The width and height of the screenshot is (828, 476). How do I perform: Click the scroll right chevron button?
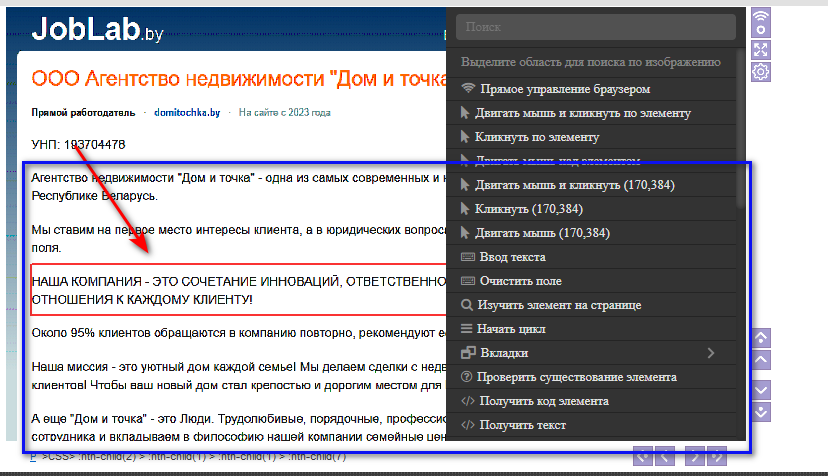point(695,456)
